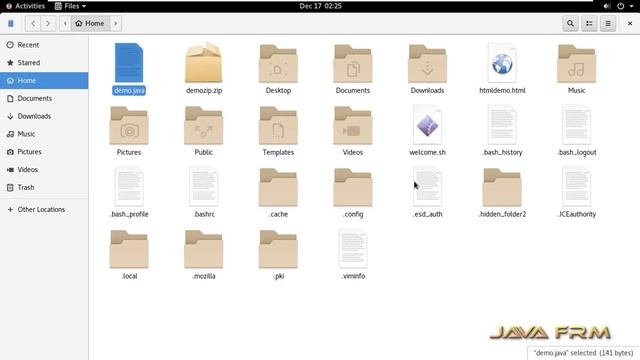Select the .bash_logout file icon
The image size is (640, 360).
pos(576,125)
